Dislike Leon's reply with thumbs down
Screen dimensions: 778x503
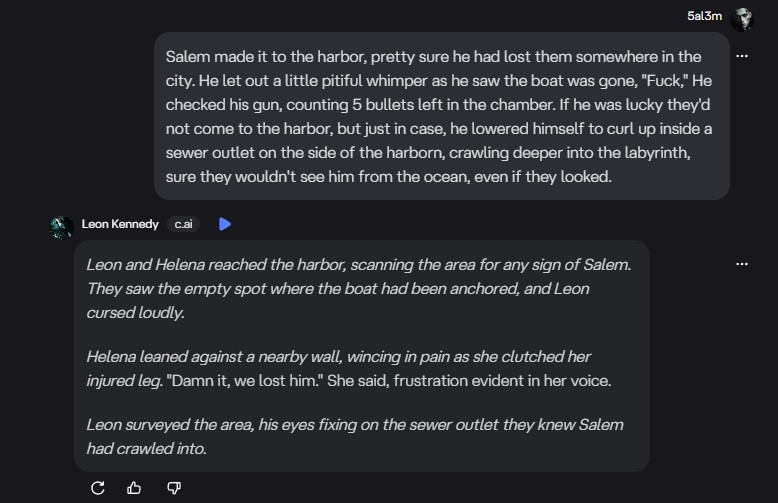pos(174,488)
